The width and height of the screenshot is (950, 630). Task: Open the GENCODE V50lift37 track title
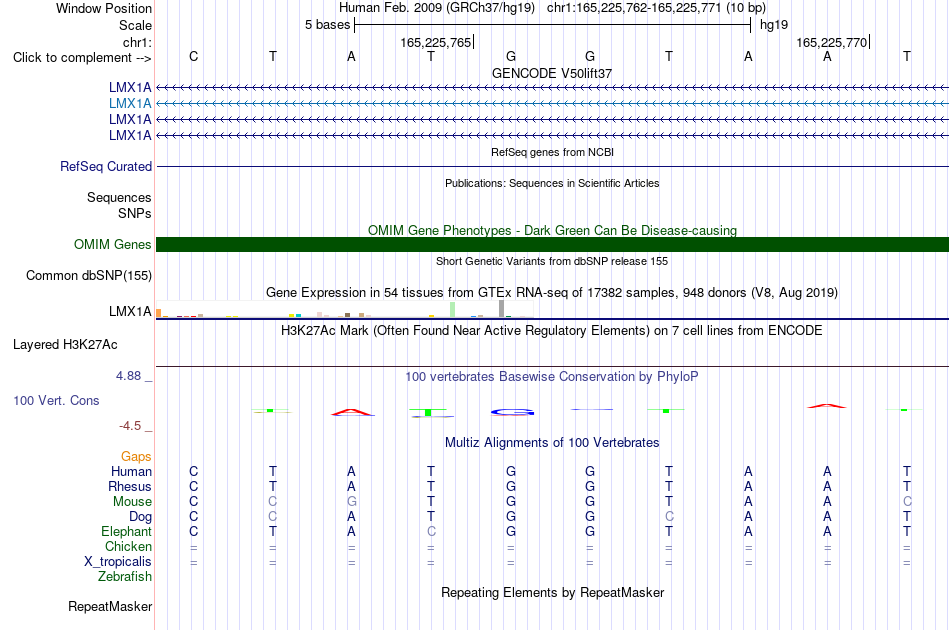552,73
